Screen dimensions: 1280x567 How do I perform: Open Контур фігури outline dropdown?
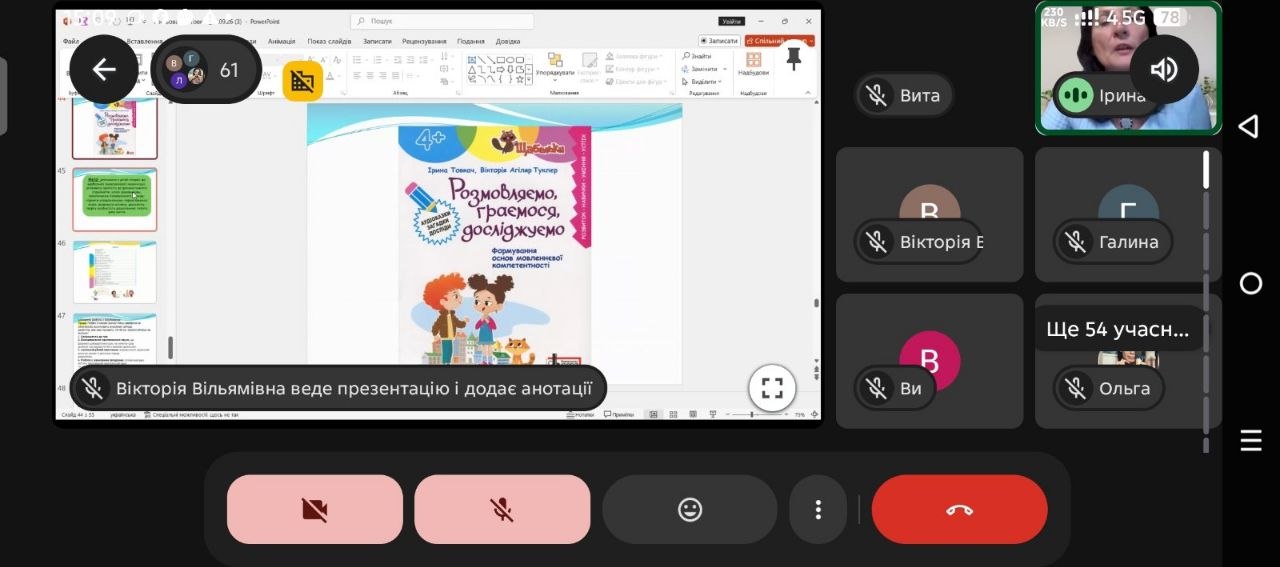click(x=633, y=69)
